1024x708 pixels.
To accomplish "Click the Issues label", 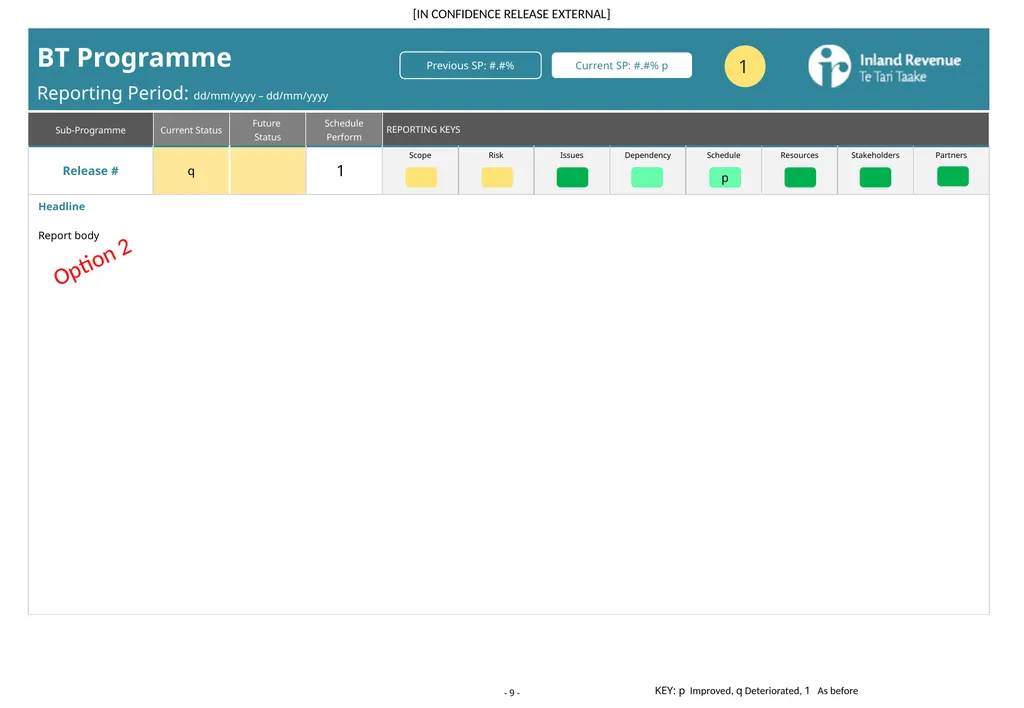I will pyautogui.click(x=571, y=155).
